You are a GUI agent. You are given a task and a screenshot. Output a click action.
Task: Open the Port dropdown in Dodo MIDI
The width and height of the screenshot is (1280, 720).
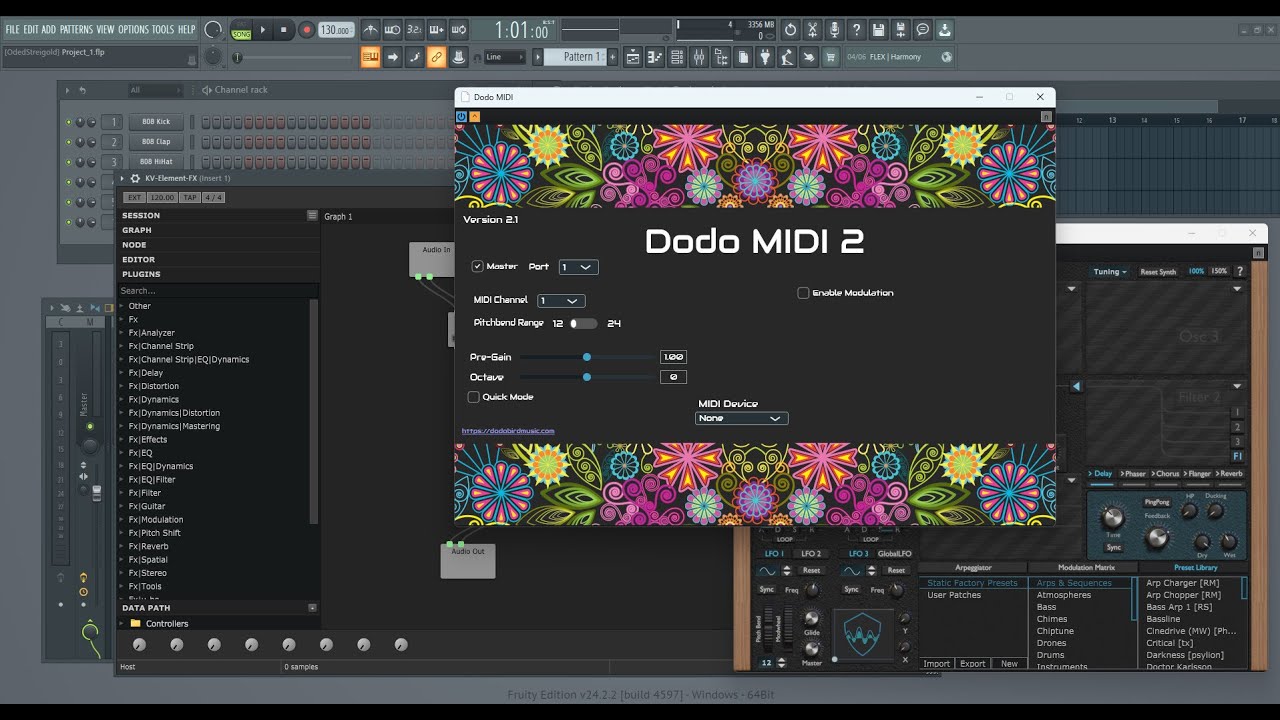coord(578,267)
